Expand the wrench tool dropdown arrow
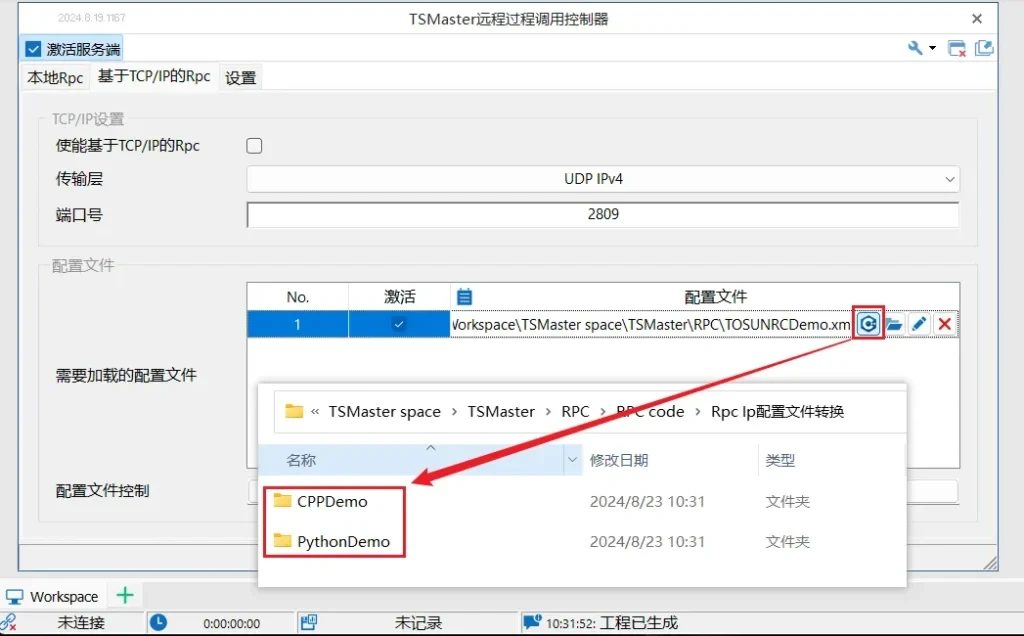Screen dimensions: 1024x636 (x=932, y=48)
